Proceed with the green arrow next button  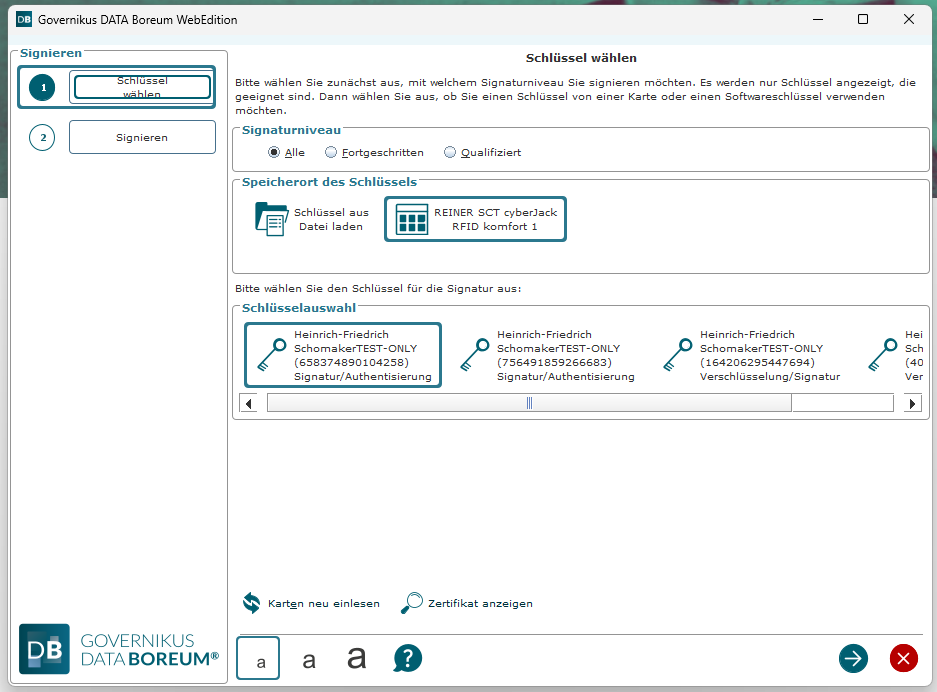tap(853, 659)
